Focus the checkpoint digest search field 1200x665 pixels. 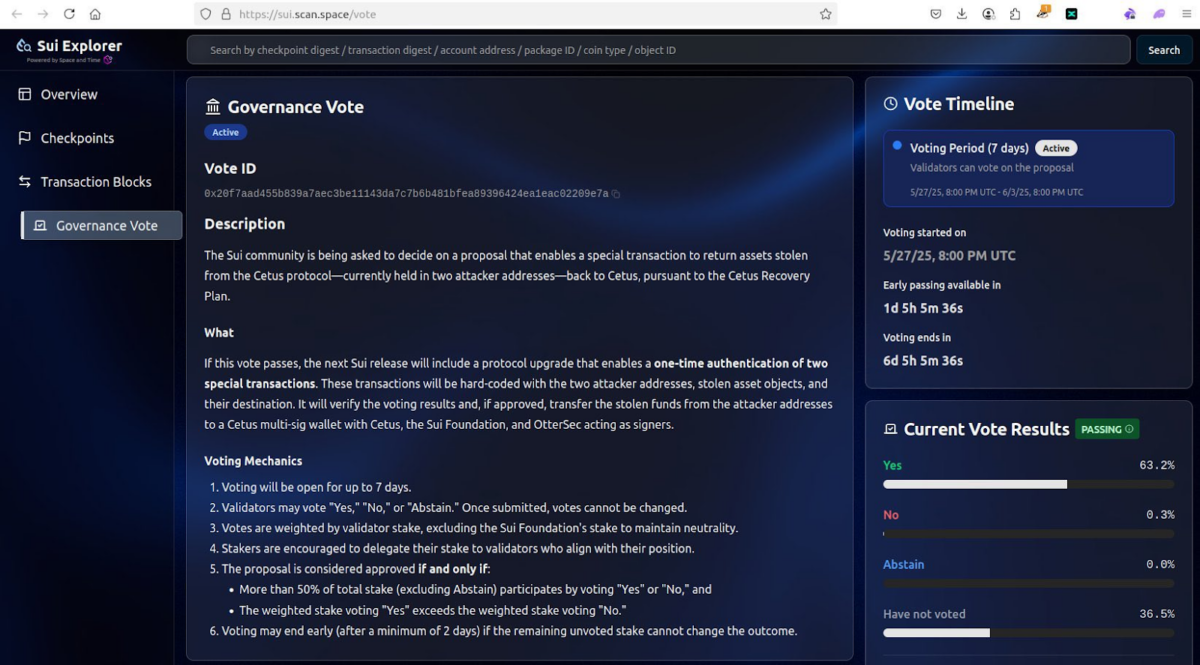[x=658, y=50]
